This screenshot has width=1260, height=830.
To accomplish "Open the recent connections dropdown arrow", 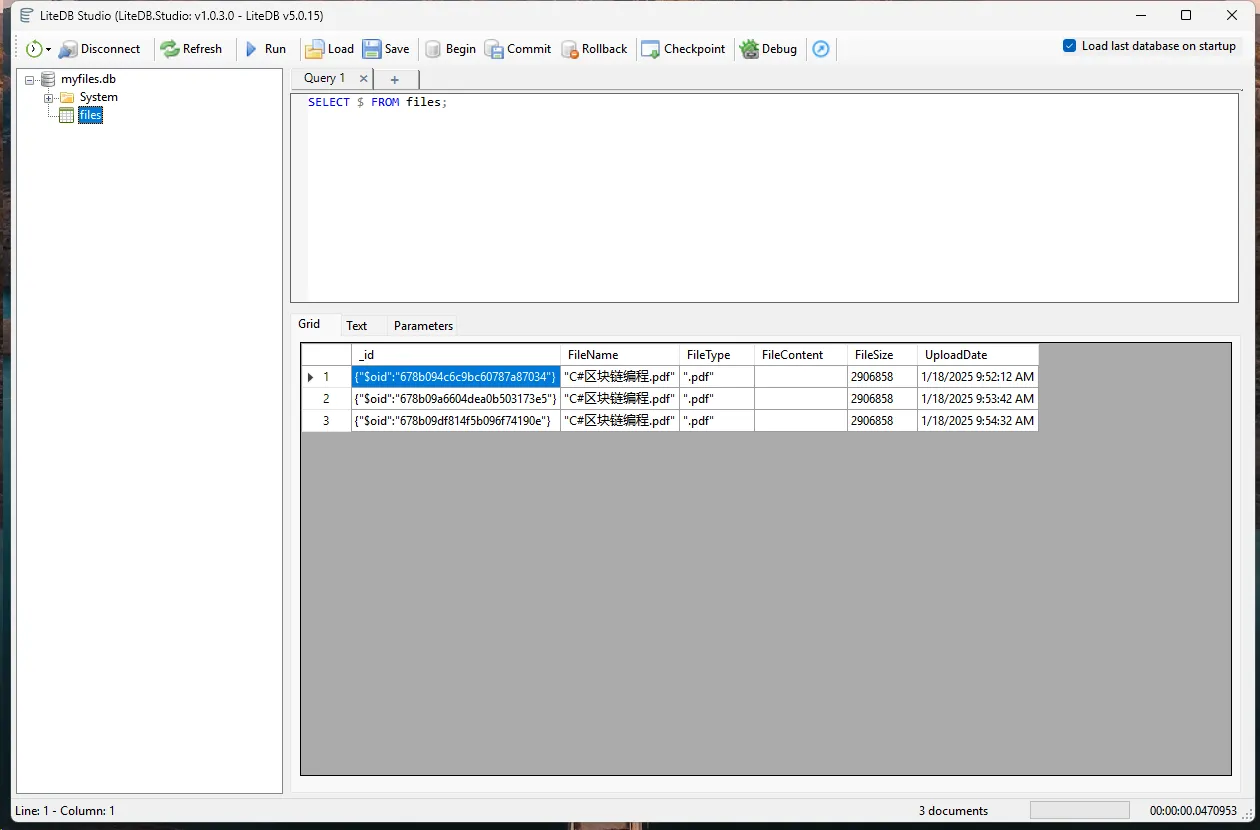I will [48, 50].
